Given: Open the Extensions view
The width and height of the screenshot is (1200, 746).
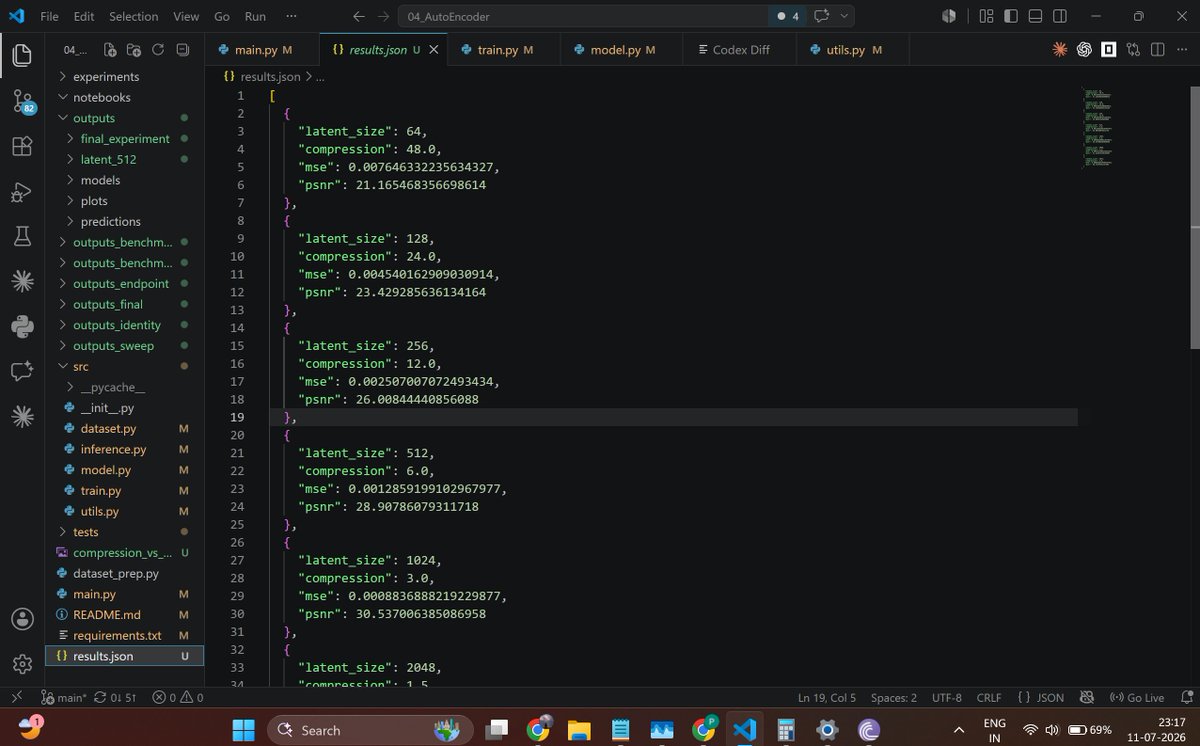Looking at the screenshot, I should click(x=22, y=146).
